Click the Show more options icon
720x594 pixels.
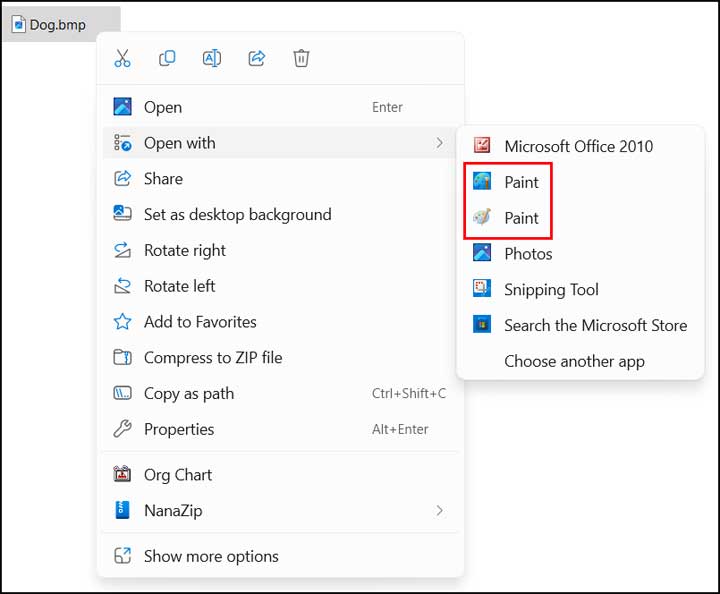tap(122, 556)
